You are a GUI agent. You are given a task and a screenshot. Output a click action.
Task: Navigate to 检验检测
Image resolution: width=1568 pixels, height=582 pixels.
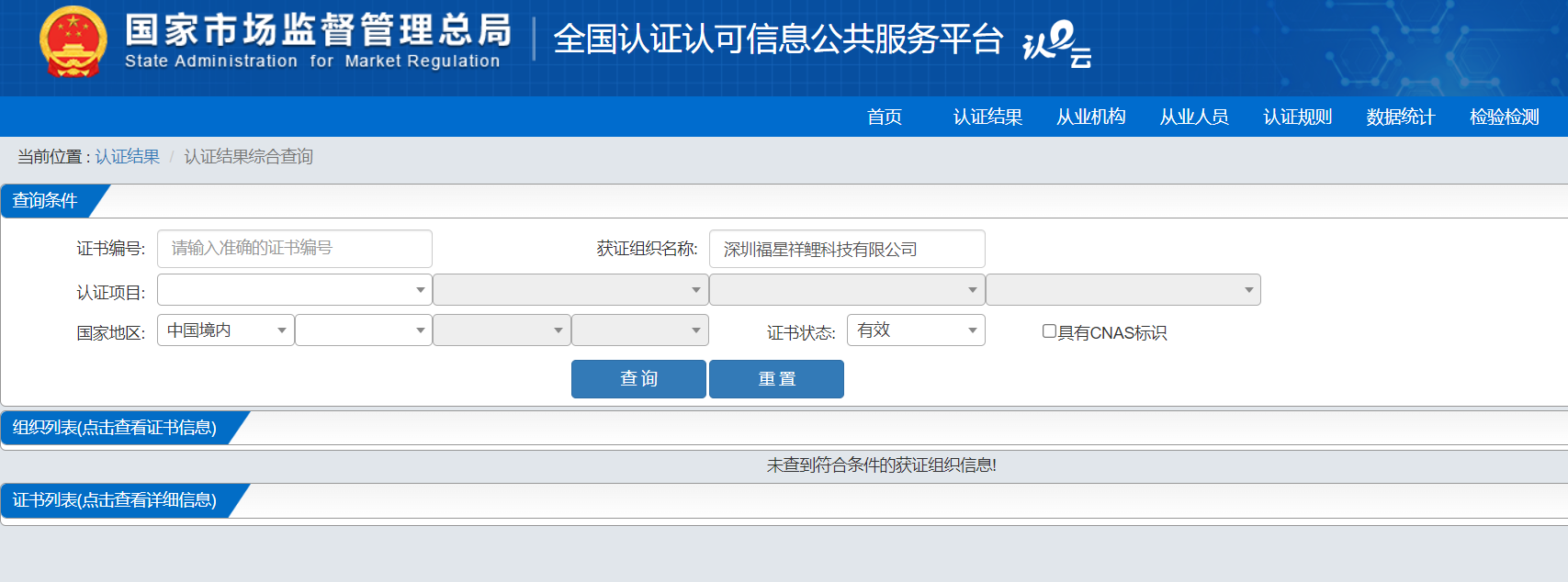[x=1504, y=117]
